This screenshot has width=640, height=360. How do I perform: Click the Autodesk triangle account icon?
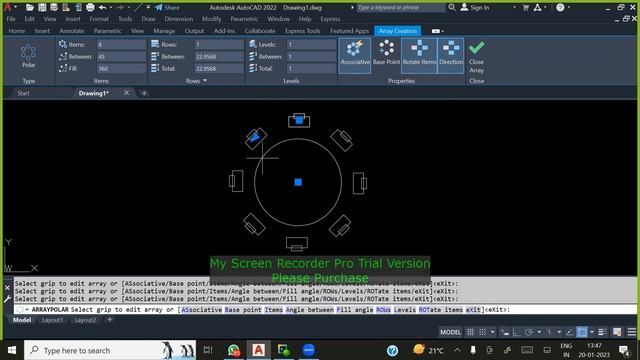tap(538, 7)
